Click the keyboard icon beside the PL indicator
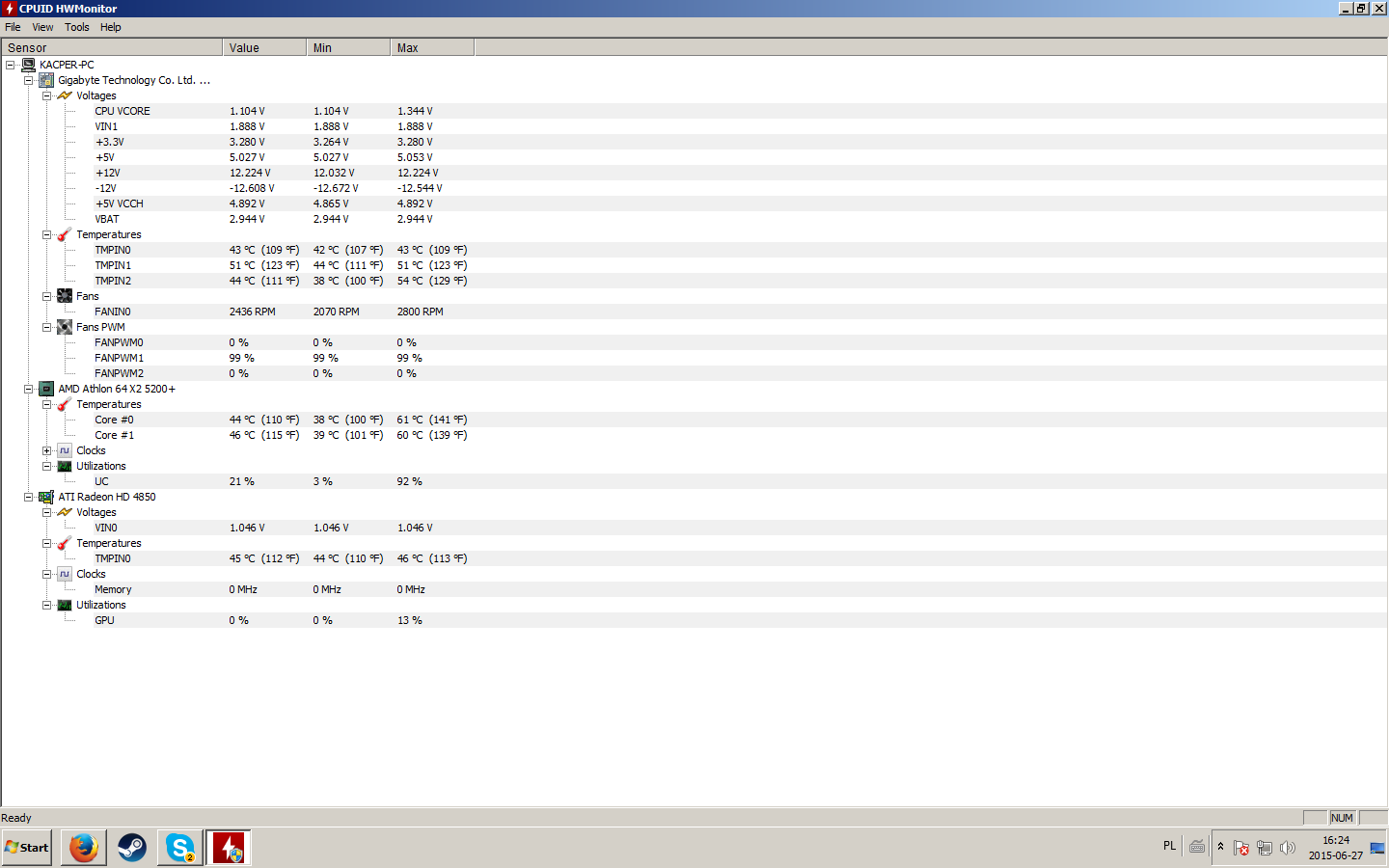 coord(1197,847)
